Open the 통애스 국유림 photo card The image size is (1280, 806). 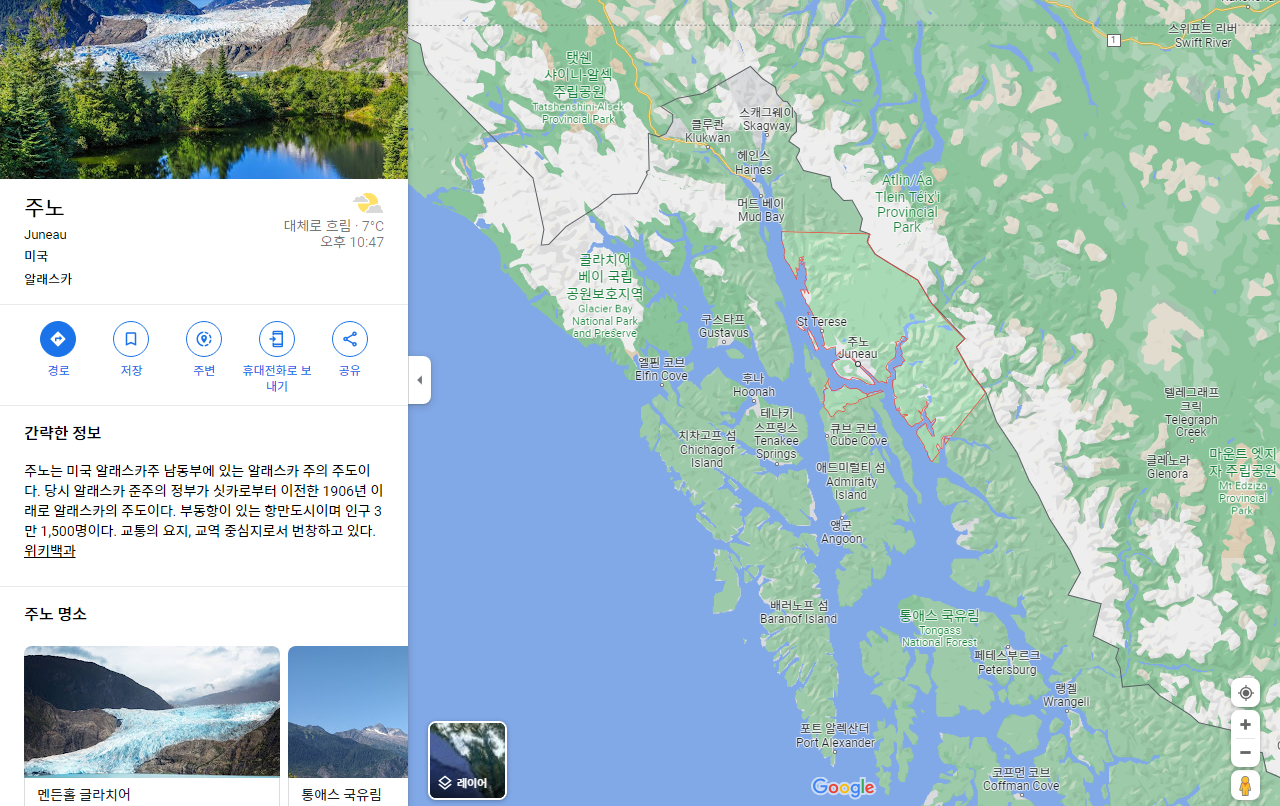coord(348,726)
